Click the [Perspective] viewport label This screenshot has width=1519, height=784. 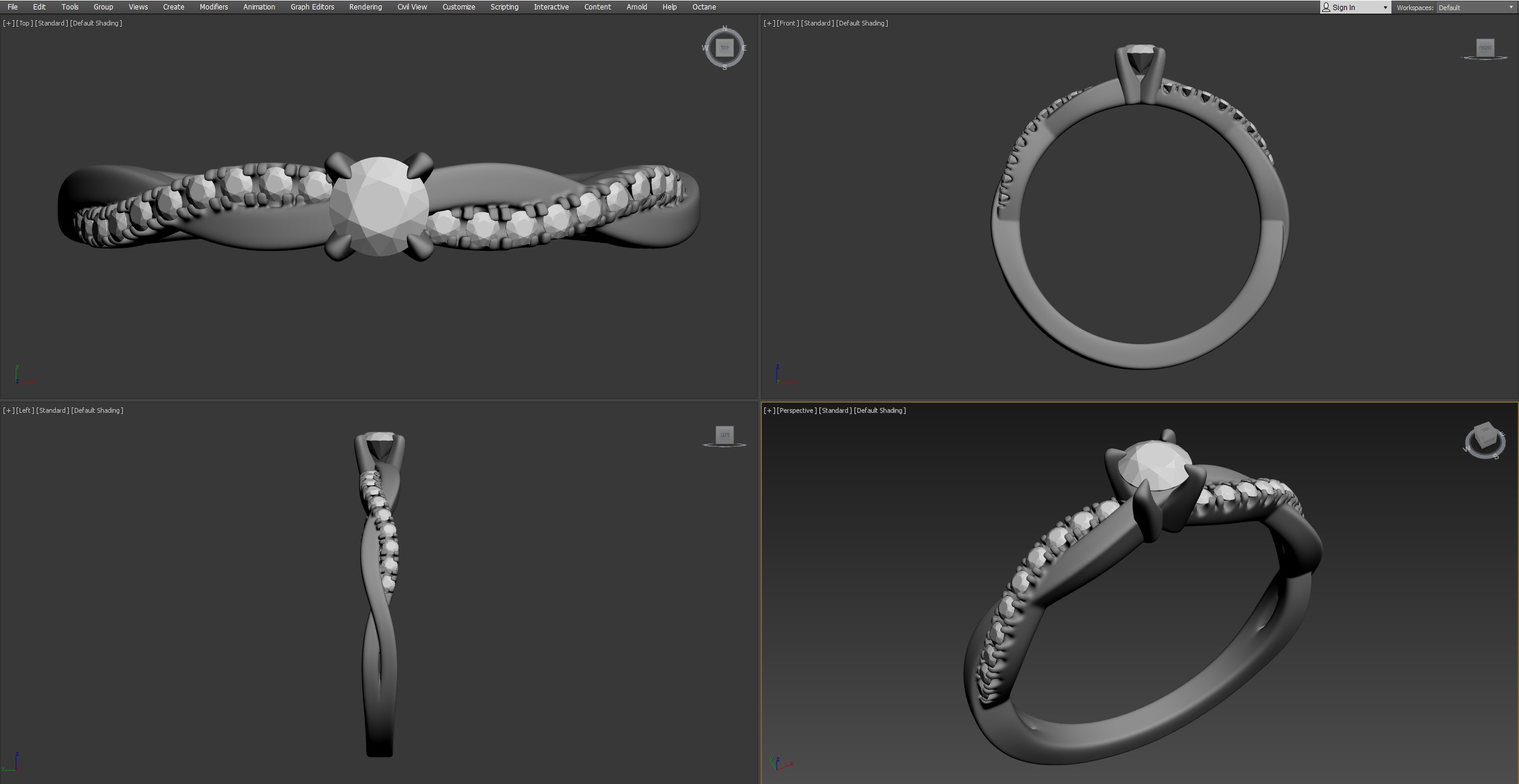coord(796,410)
